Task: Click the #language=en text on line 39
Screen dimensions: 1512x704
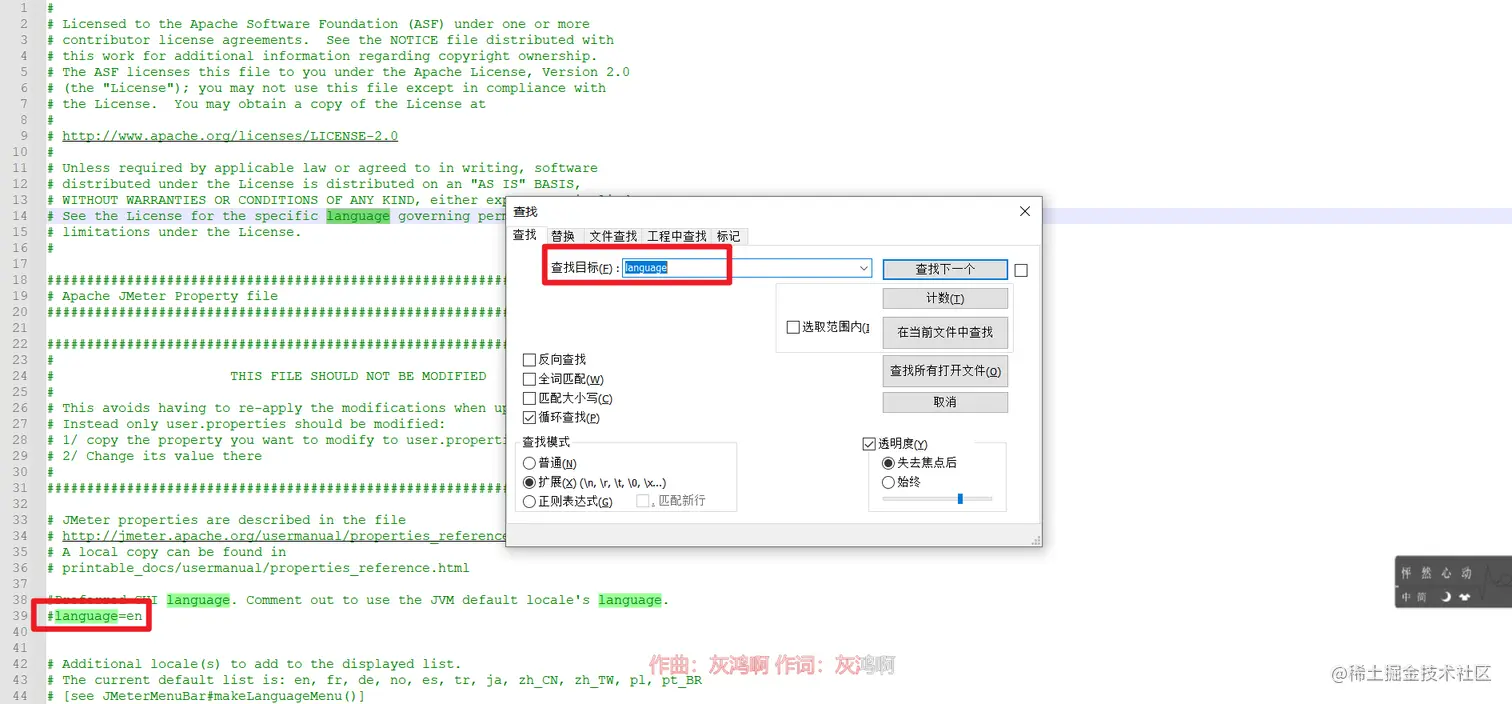Action: (x=94, y=616)
